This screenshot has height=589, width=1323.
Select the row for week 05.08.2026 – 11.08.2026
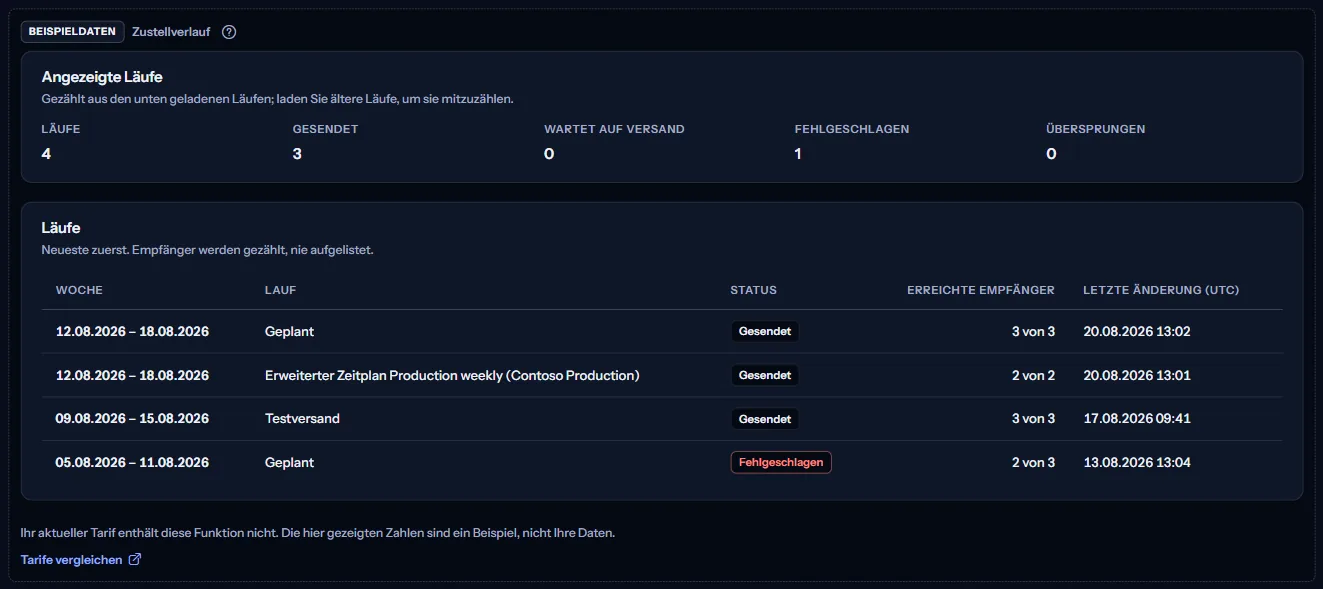(x=662, y=462)
